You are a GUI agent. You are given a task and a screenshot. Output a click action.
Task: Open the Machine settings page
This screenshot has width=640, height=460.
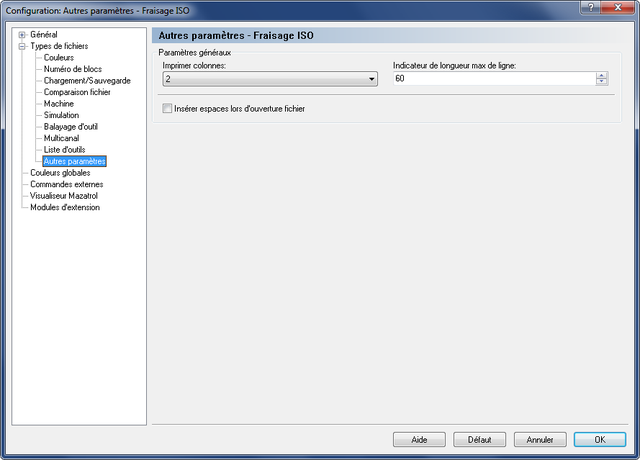(59, 104)
